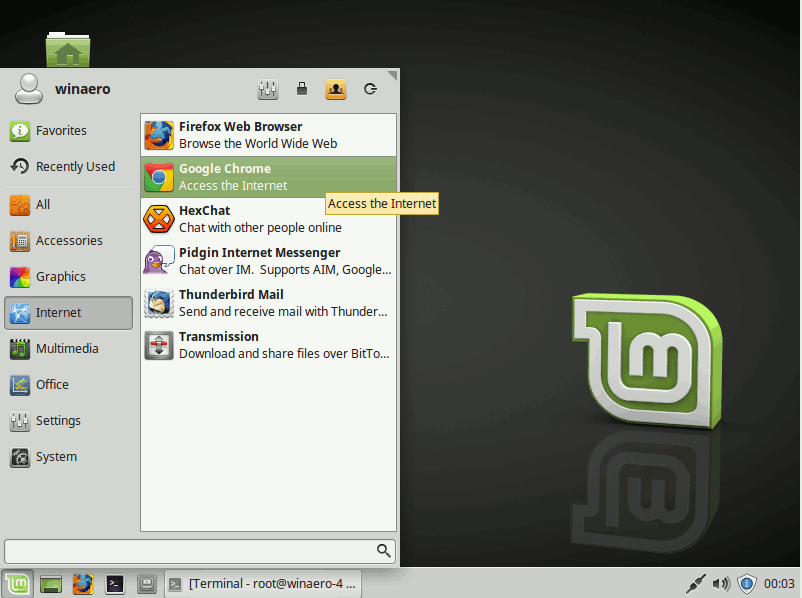Click the Show Desktop panel icon
Screen dimensions: 802x598
(51, 584)
